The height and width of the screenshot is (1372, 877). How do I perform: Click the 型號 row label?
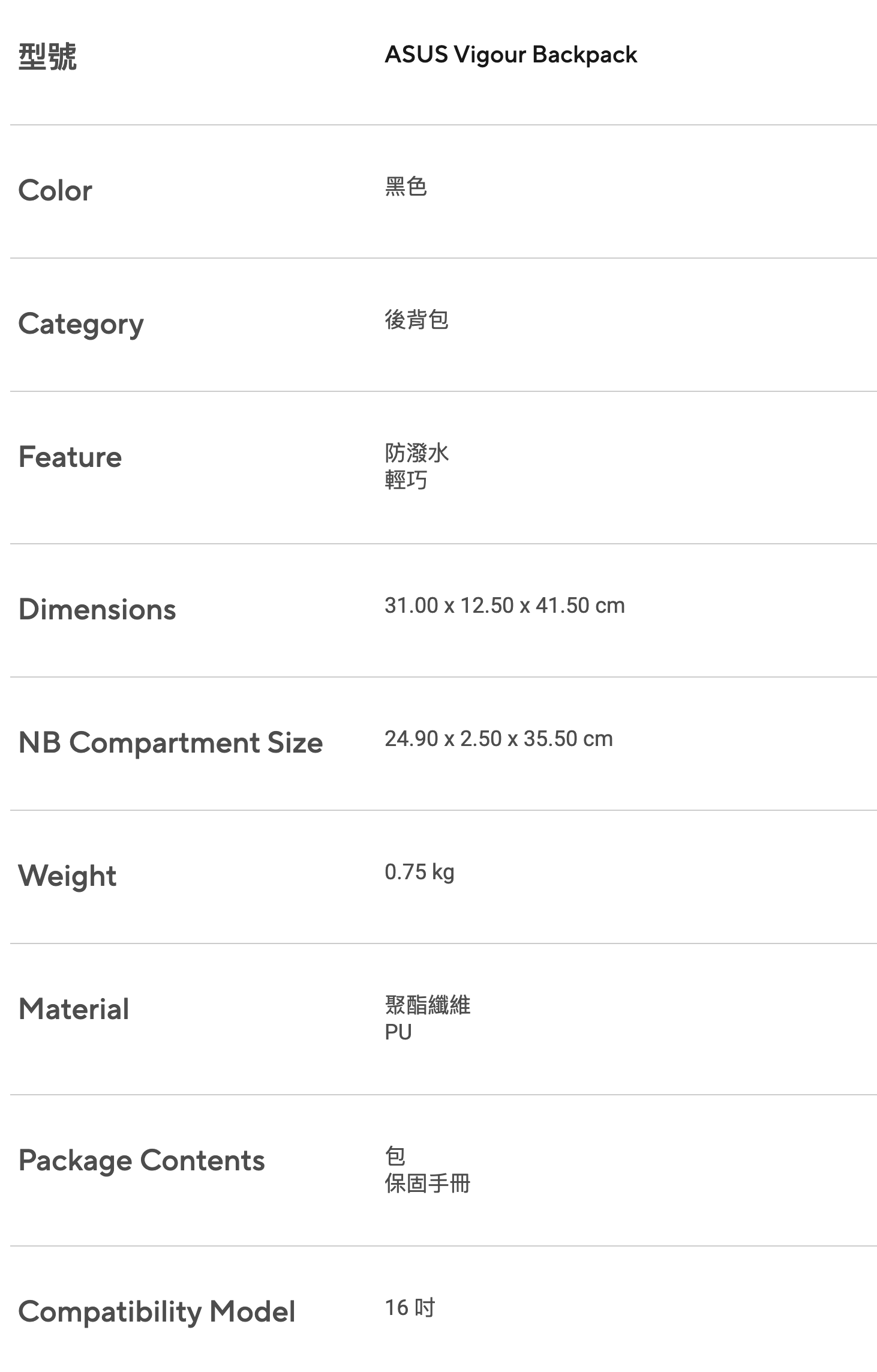tap(47, 56)
